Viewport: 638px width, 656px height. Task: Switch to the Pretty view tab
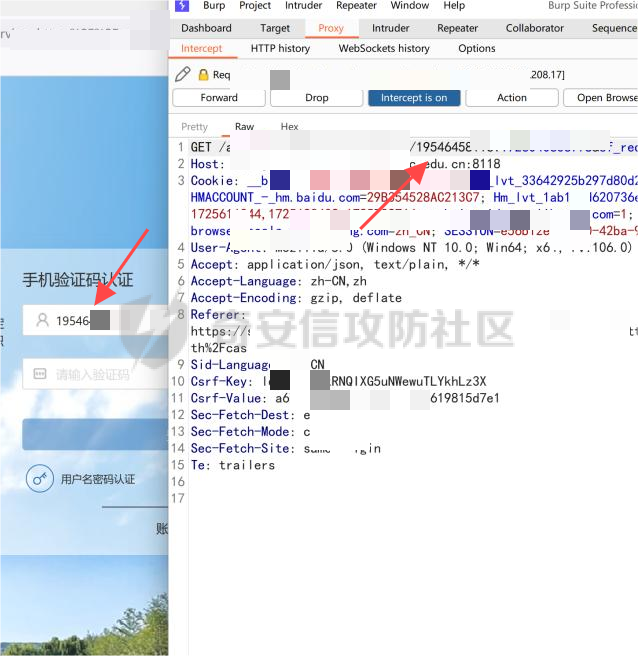(x=195, y=126)
